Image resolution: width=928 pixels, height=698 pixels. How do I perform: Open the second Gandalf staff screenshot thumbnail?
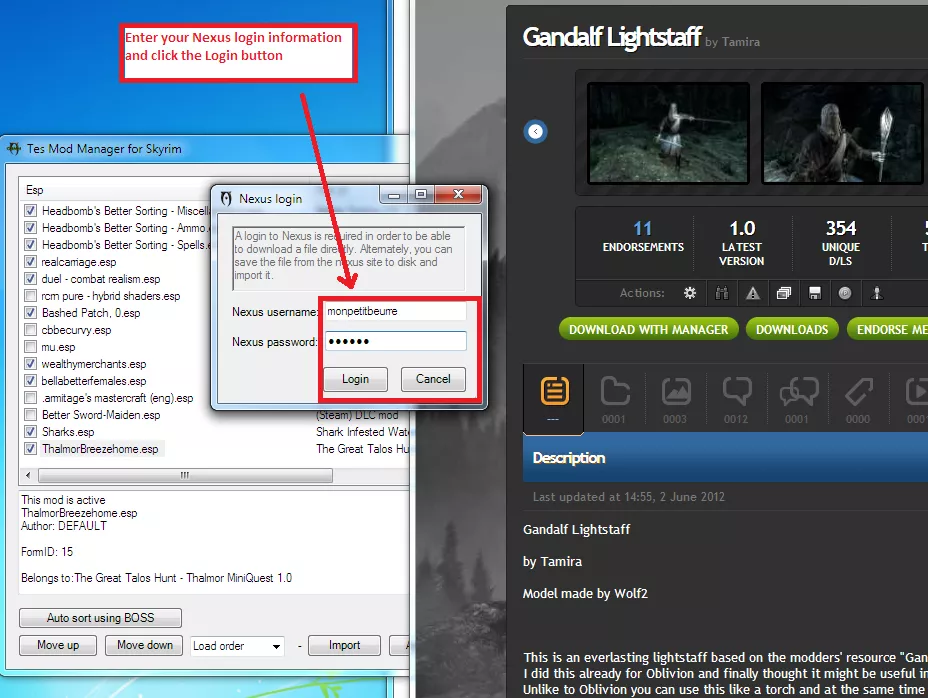tap(842, 133)
